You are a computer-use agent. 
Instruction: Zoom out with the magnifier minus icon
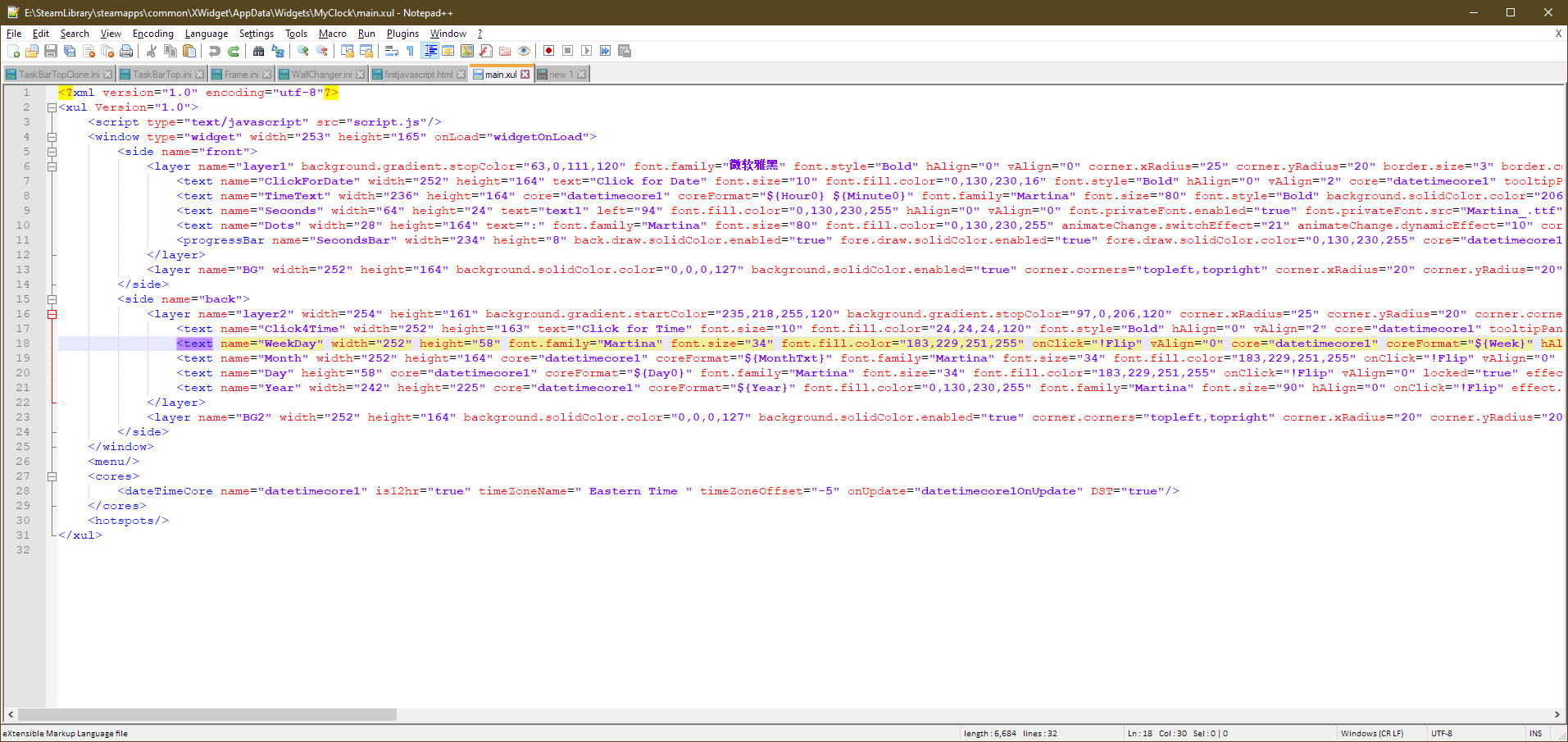click(x=322, y=51)
